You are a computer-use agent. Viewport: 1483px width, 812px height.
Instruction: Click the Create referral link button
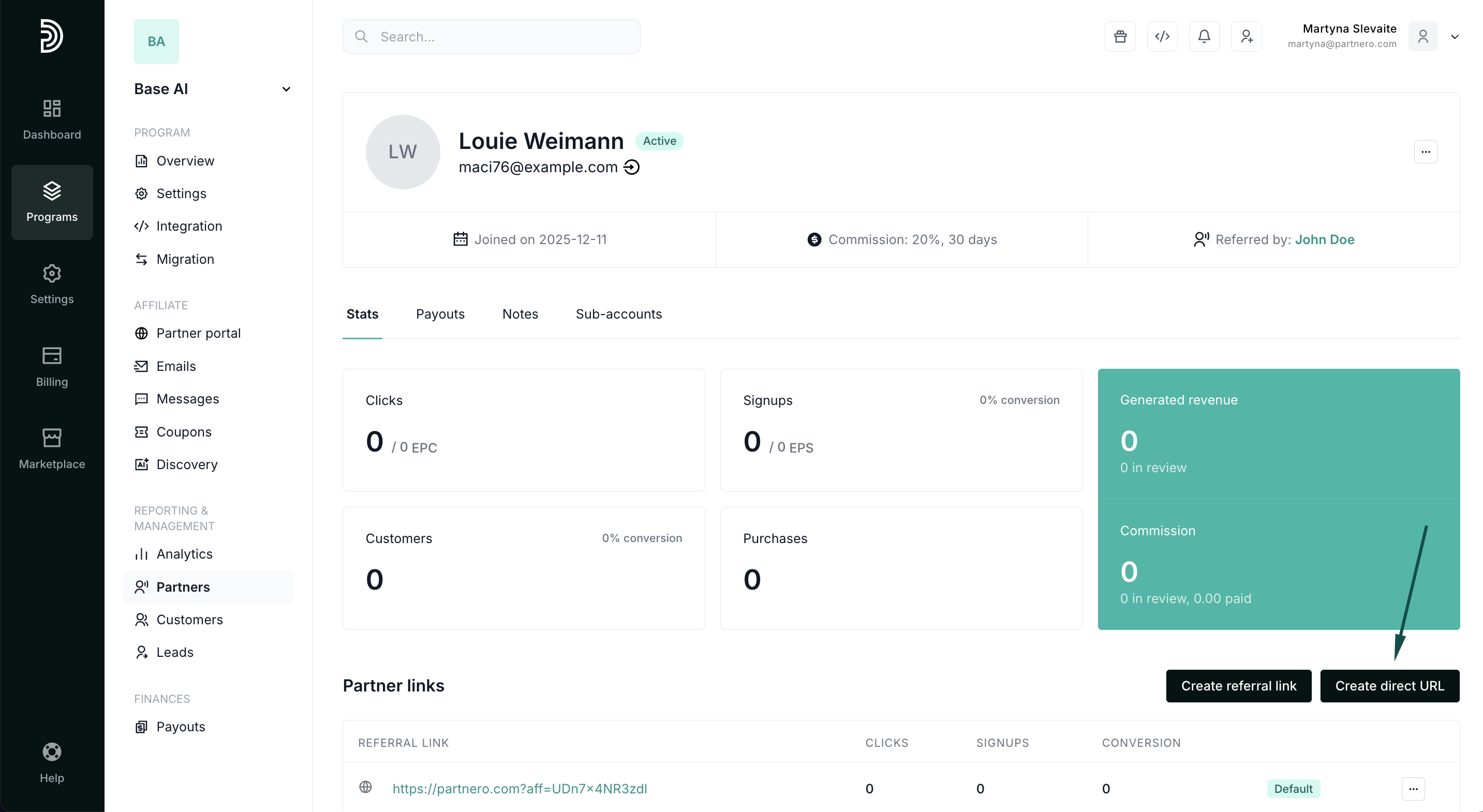(x=1238, y=686)
